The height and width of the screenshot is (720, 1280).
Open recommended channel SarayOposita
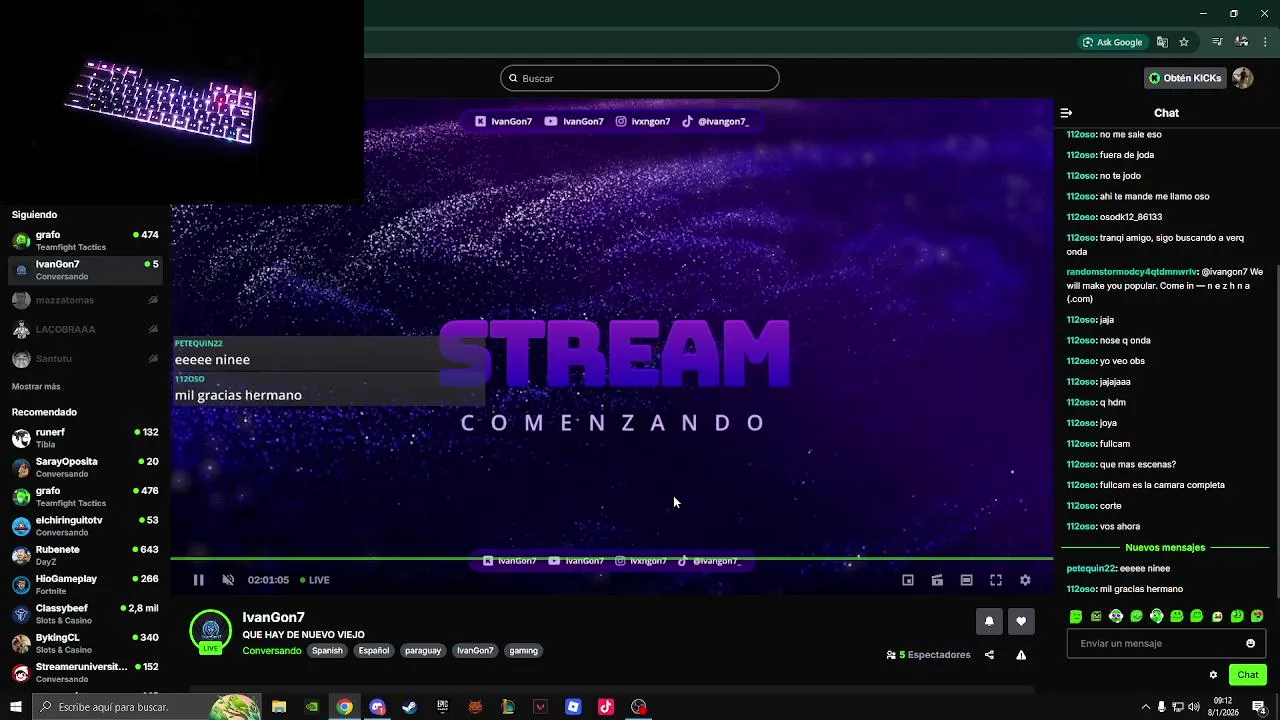point(85,467)
